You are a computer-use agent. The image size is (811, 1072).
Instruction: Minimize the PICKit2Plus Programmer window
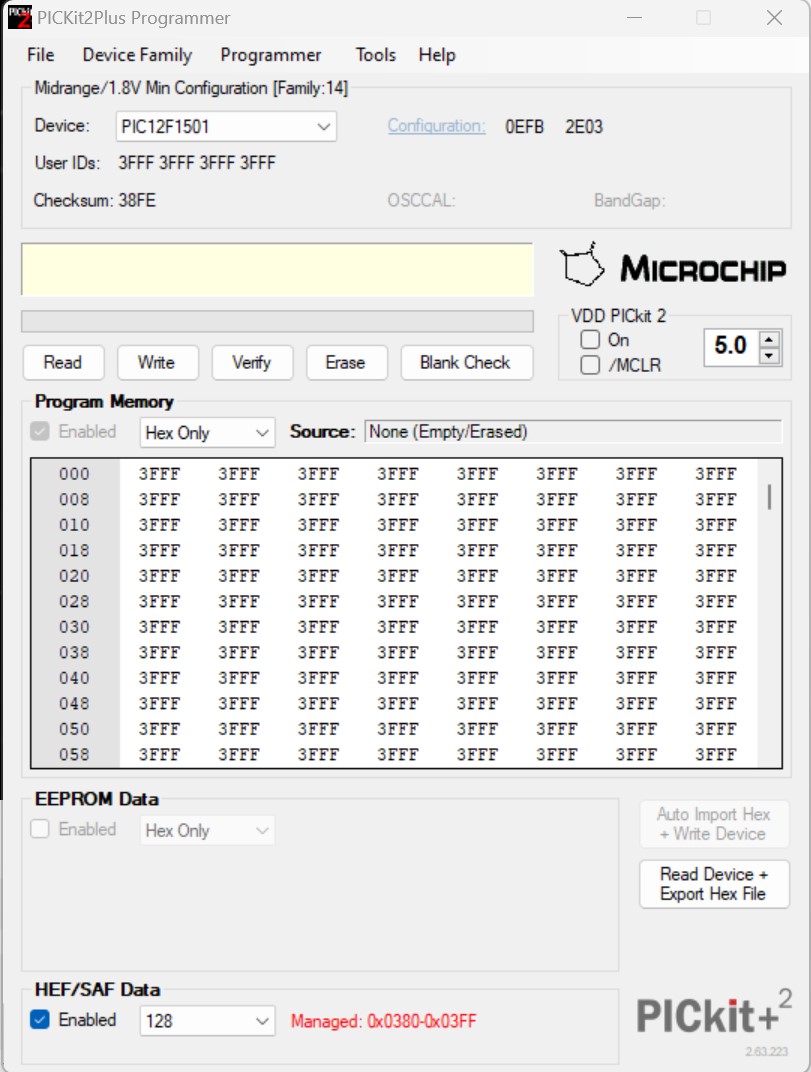pos(635,18)
